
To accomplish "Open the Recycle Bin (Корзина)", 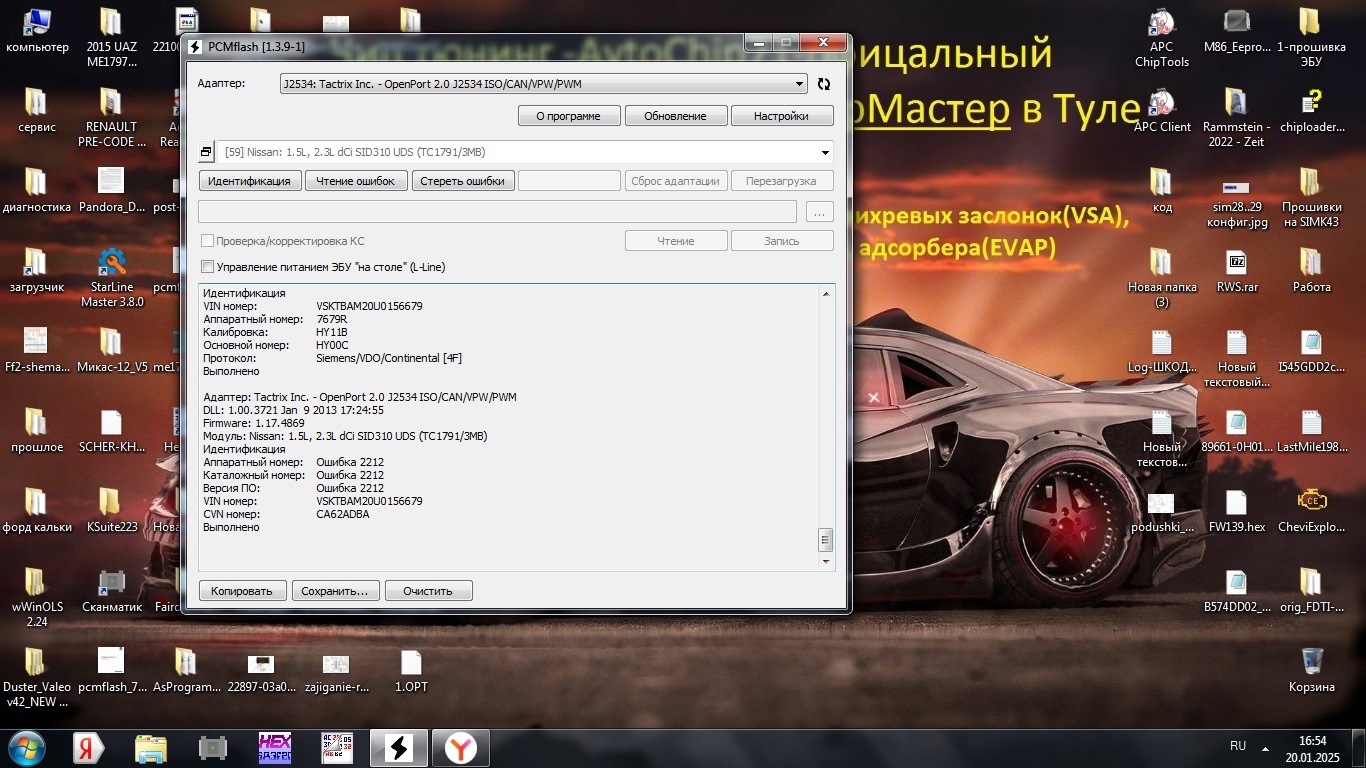I will [x=1311, y=670].
